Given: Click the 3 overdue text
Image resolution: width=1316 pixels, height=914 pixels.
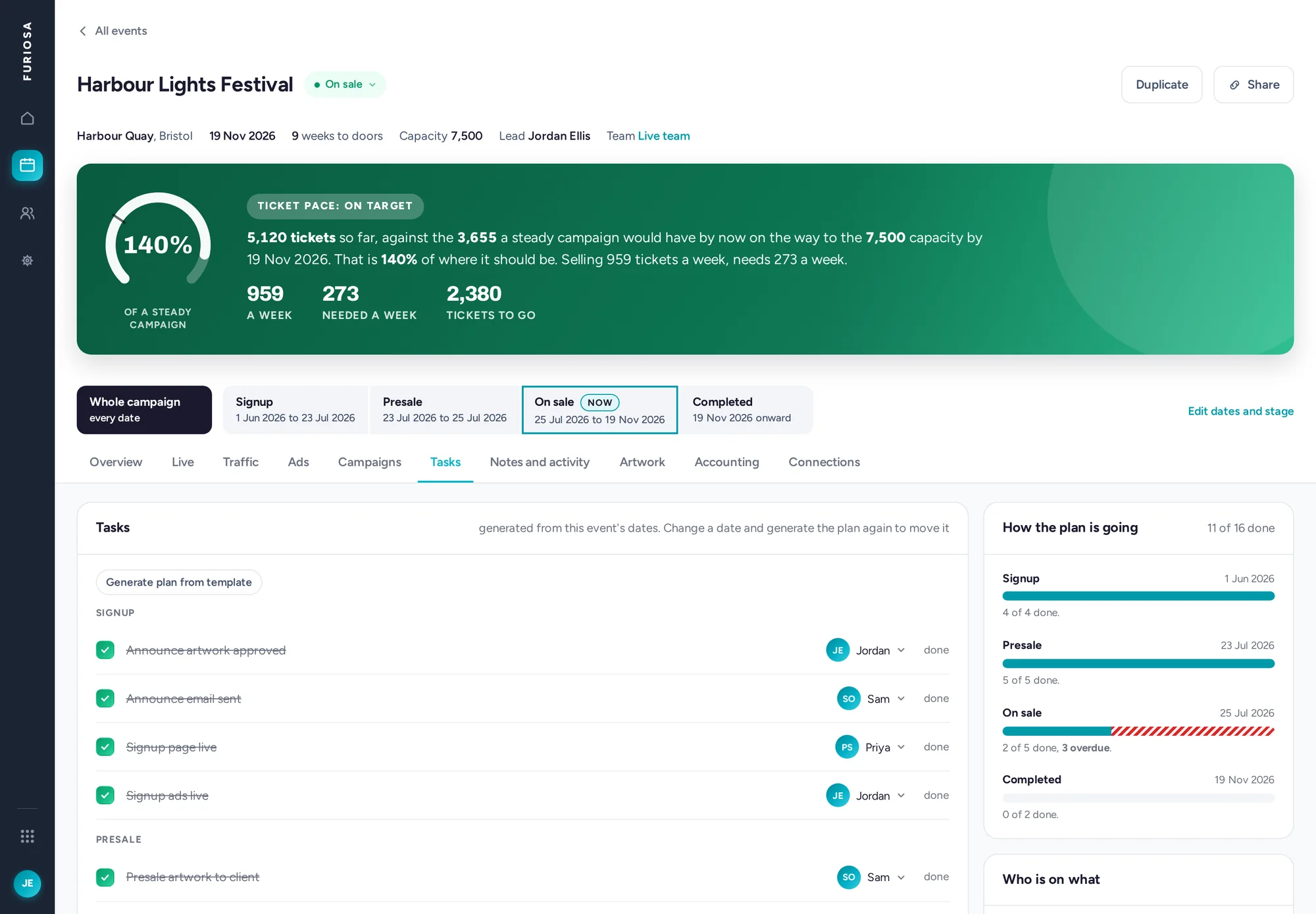Looking at the screenshot, I should click(x=1086, y=748).
